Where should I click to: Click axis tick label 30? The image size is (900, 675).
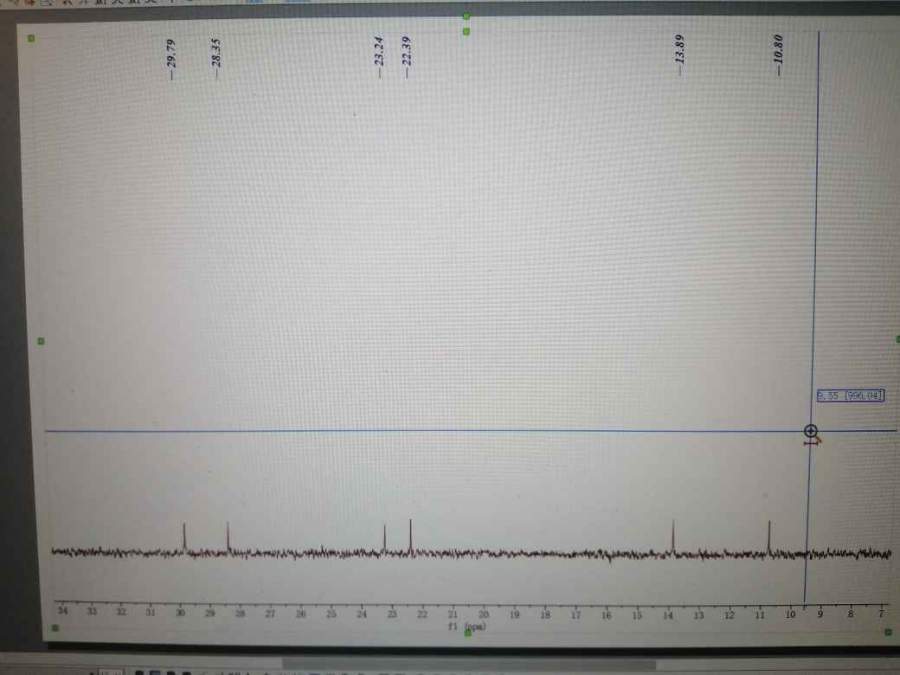[x=180, y=612]
